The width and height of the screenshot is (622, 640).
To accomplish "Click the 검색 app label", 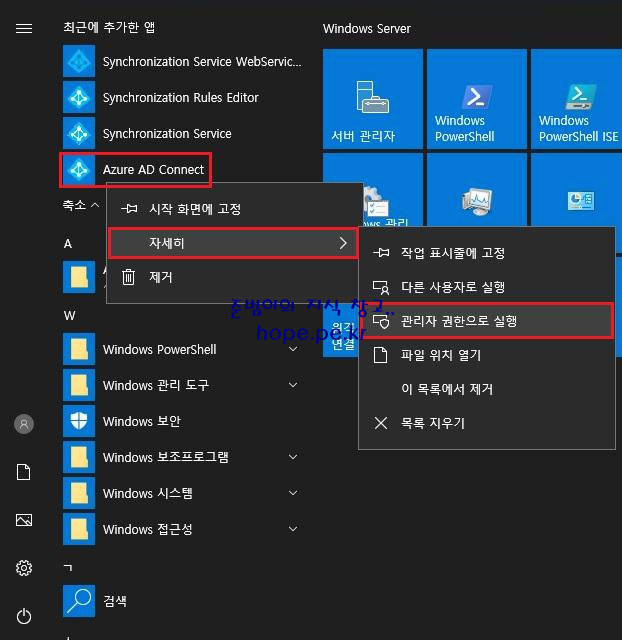I will tap(115, 601).
